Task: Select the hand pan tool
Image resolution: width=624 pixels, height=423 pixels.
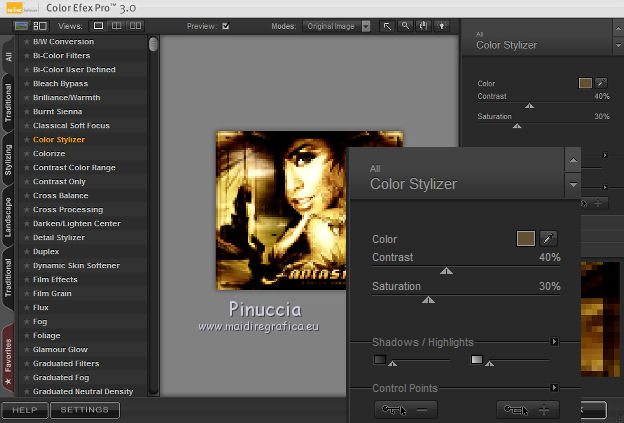Action: point(424,26)
